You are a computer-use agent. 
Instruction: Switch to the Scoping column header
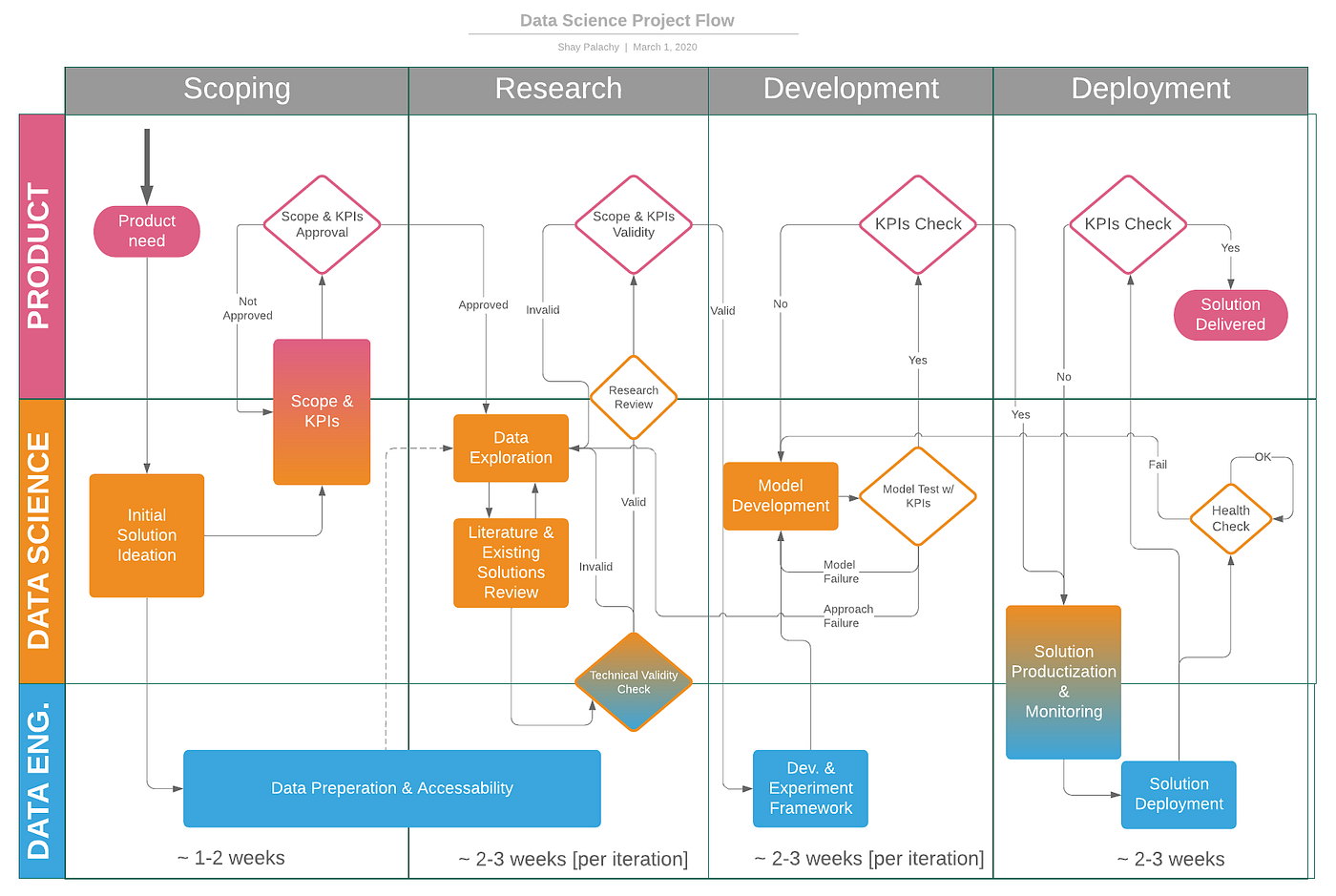pos(237,89)
